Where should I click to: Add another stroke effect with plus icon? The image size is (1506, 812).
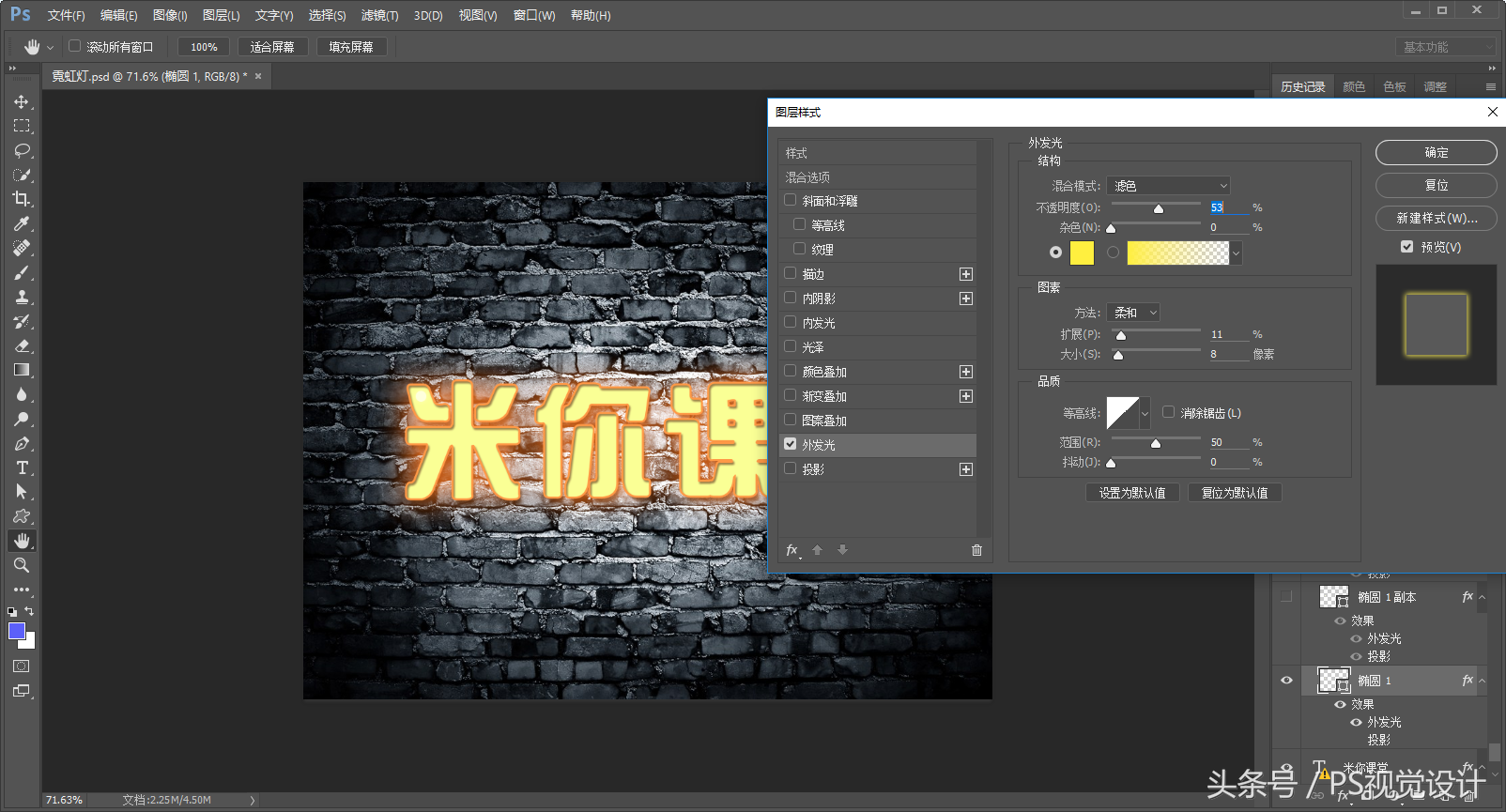click(965, 274)
